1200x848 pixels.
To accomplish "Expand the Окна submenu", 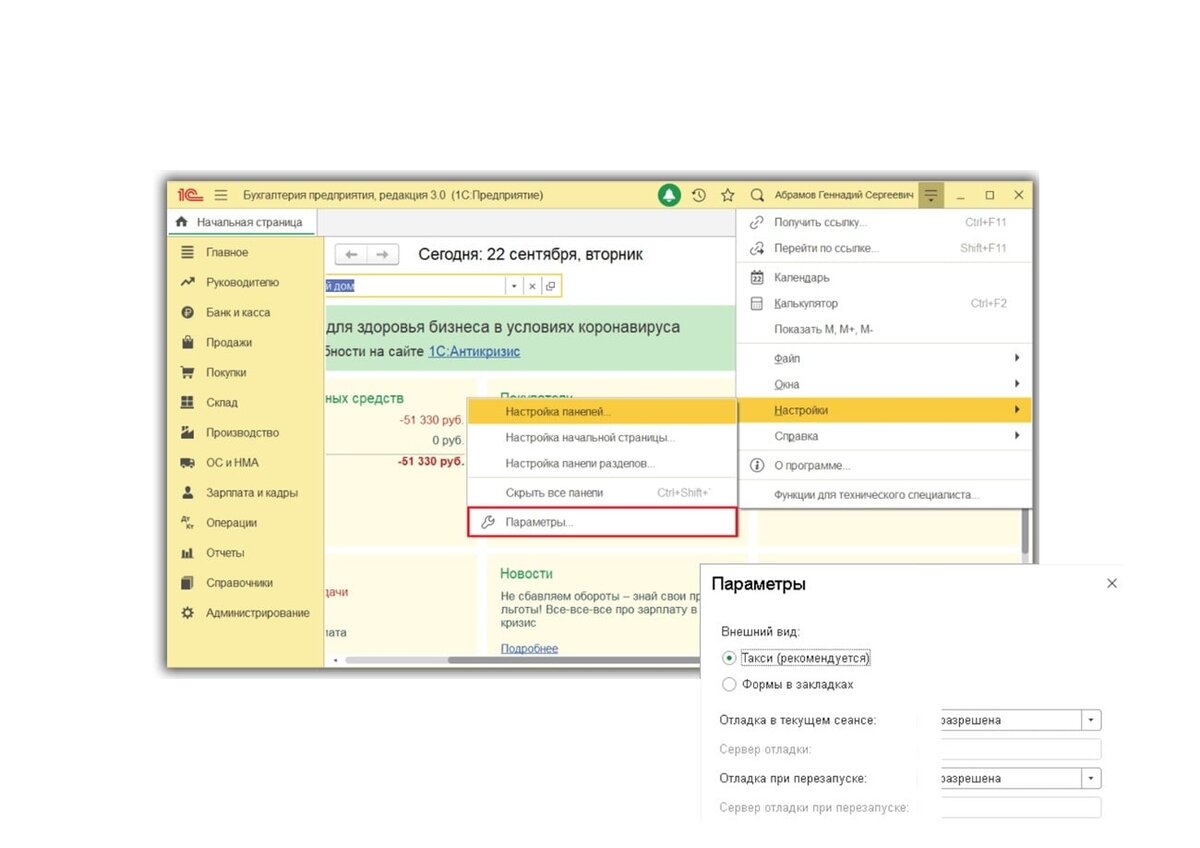I will tap(884, 384).
